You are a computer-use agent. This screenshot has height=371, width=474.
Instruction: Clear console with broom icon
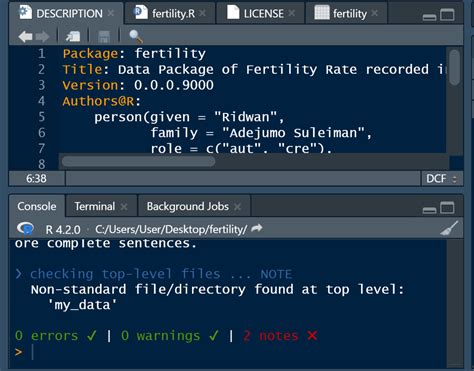pyautogui.click(x=449, y=228)
